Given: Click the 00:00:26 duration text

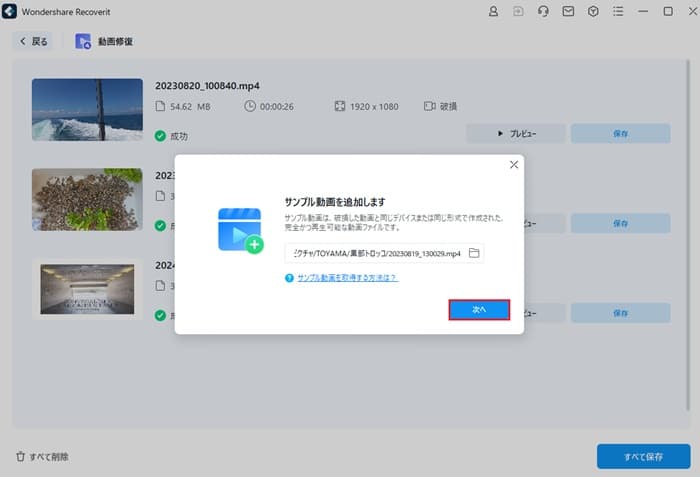Looking at the screenshot, I should tap(277, 107).
